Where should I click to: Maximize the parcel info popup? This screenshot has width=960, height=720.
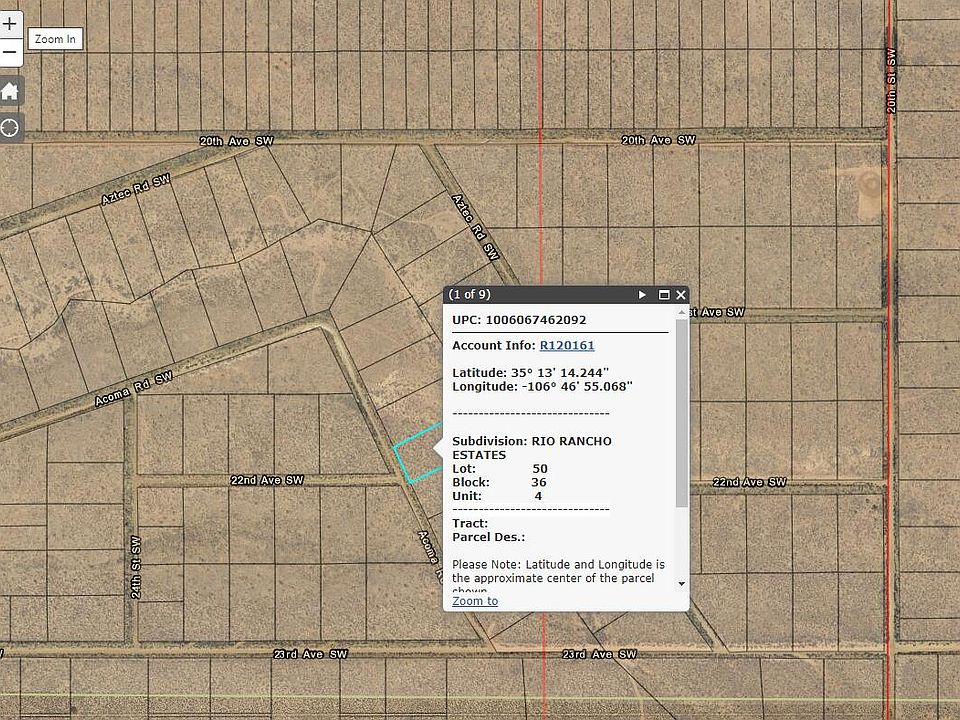[x=663, y=295]
